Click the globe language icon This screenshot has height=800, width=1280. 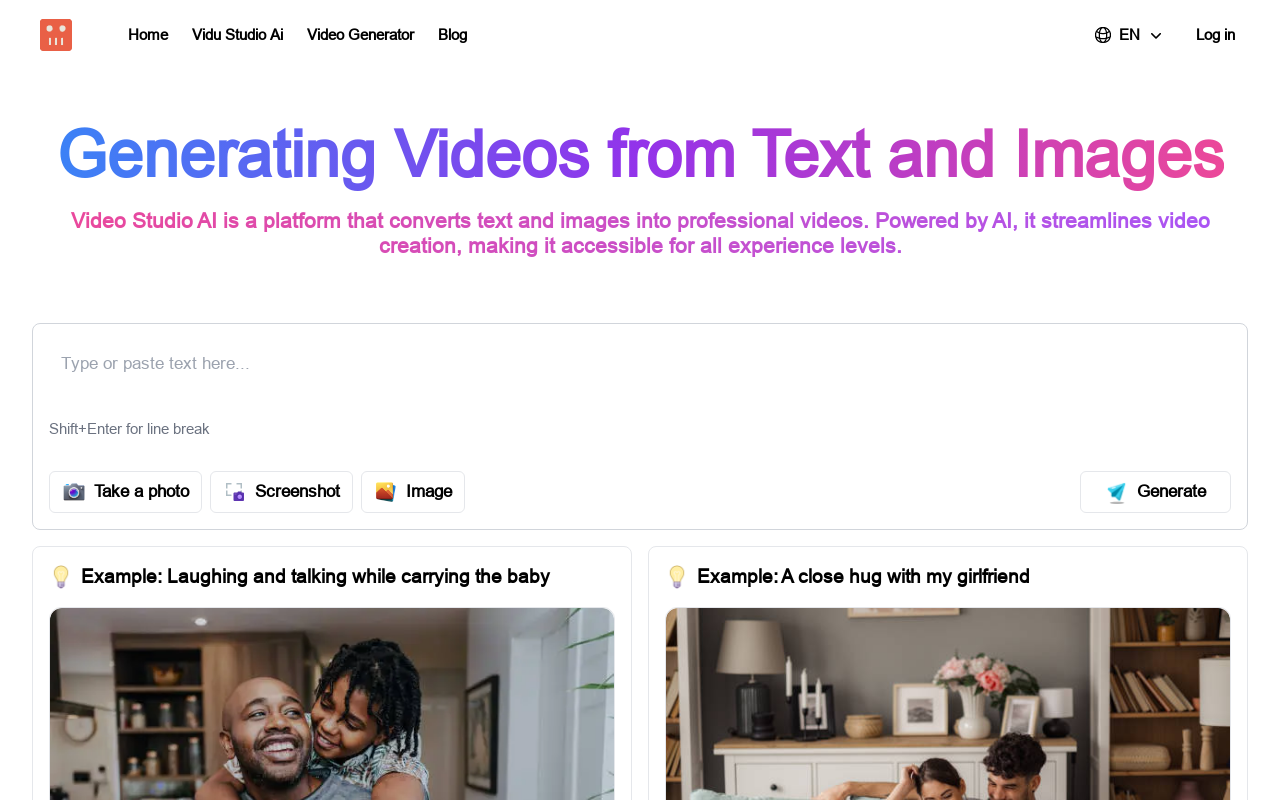point(1103,35)
